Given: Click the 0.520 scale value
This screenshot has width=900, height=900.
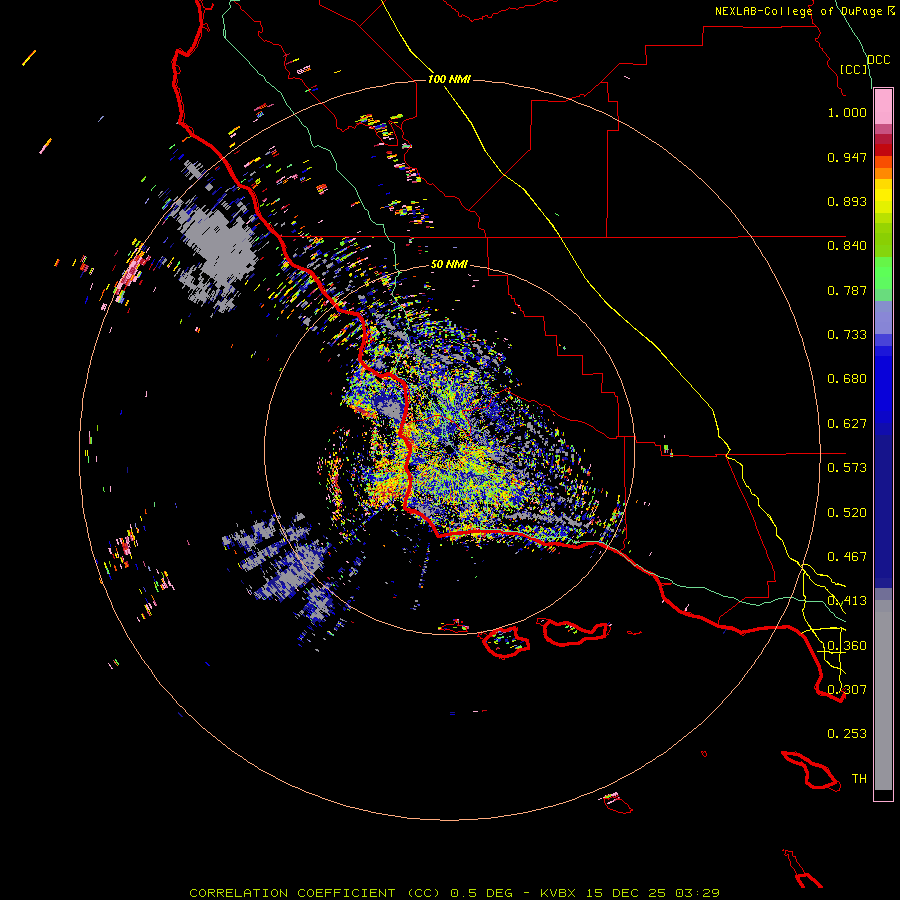Looking at the screenshot, I should [847, 513].
